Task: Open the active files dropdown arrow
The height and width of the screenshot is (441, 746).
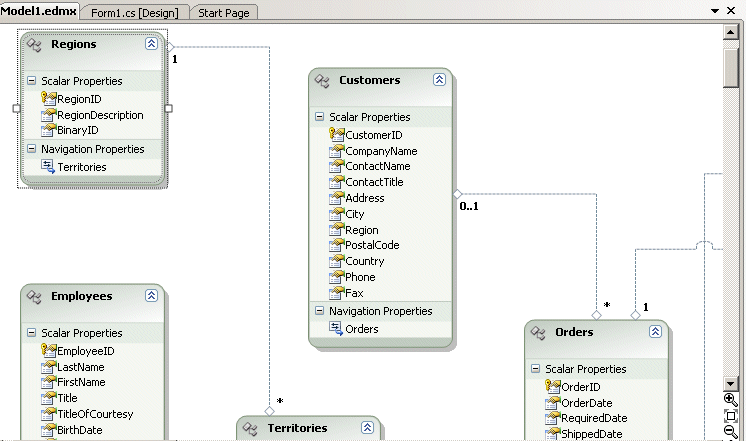Action: 715,10
